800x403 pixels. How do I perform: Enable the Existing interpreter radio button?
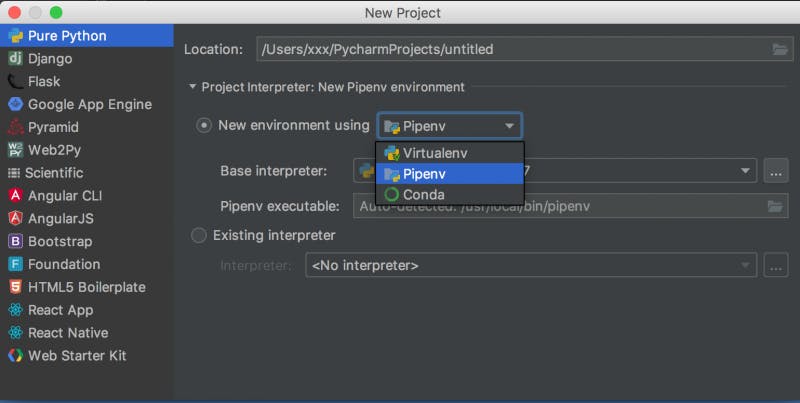tap(198, 236)
